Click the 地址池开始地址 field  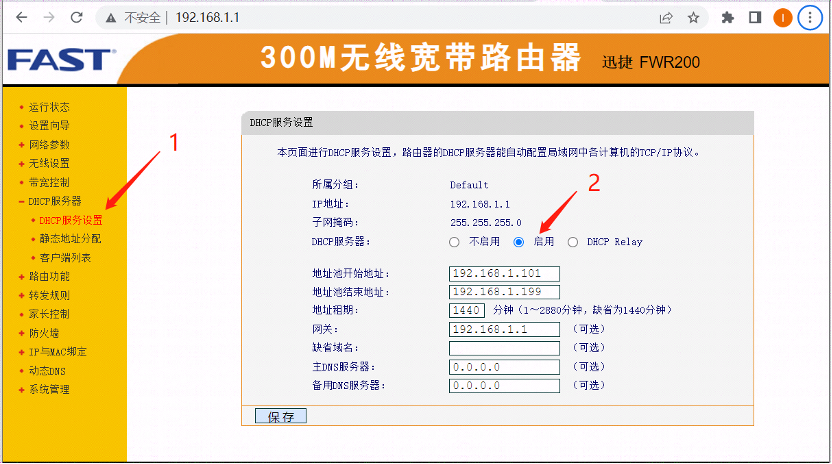click(504, 273)
